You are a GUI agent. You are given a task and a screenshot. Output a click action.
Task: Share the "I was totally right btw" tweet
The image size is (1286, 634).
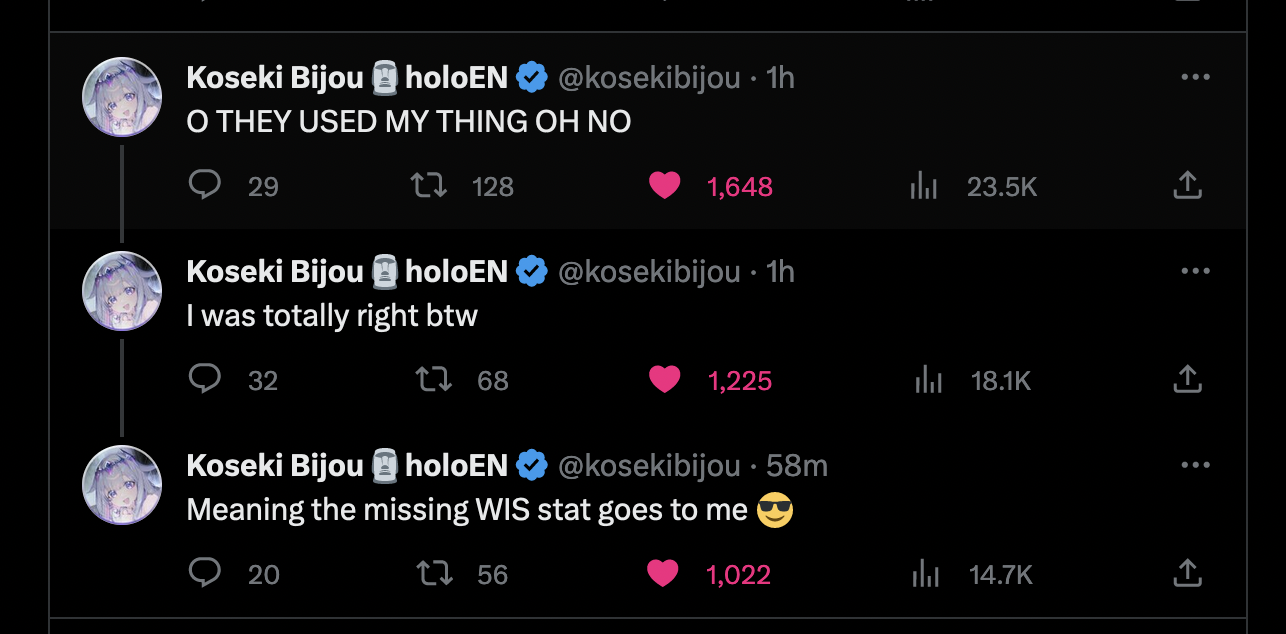[x=1186, y=379]
